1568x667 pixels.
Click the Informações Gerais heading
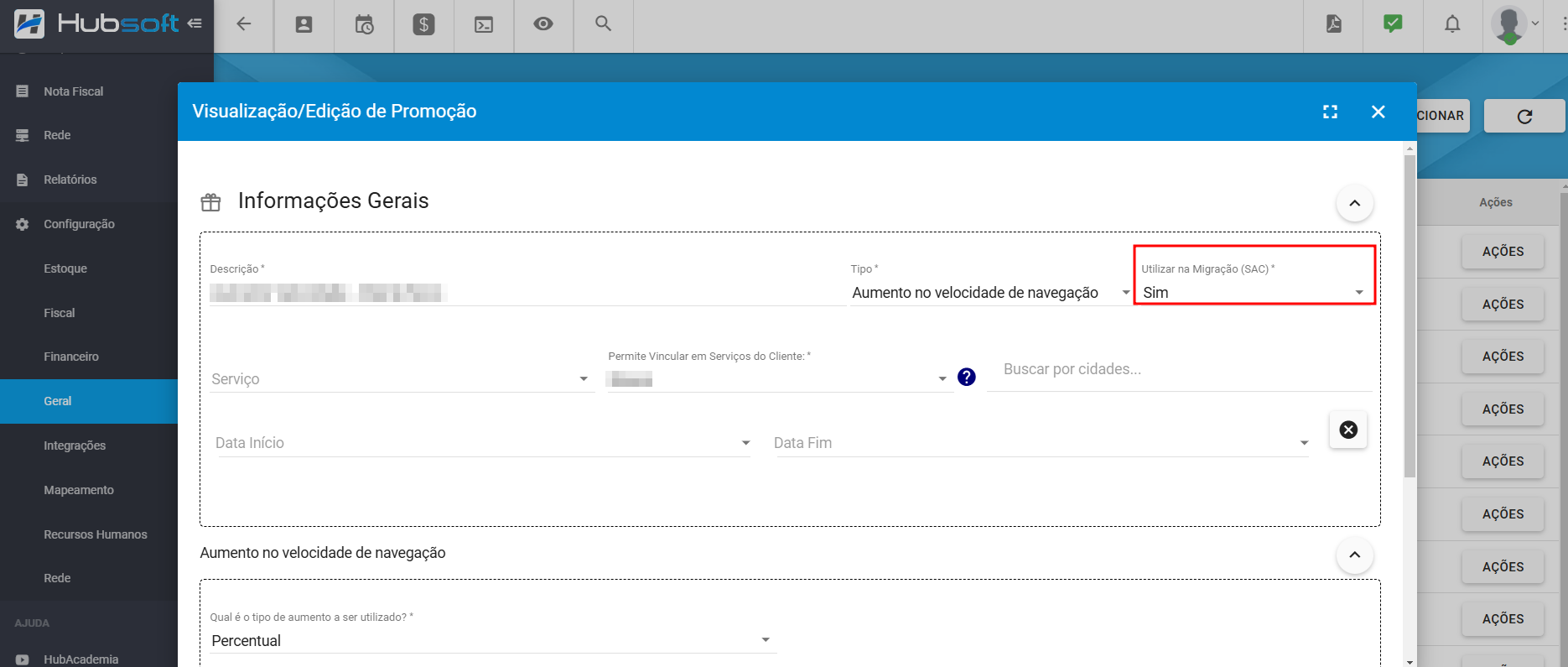coord(333,201)
